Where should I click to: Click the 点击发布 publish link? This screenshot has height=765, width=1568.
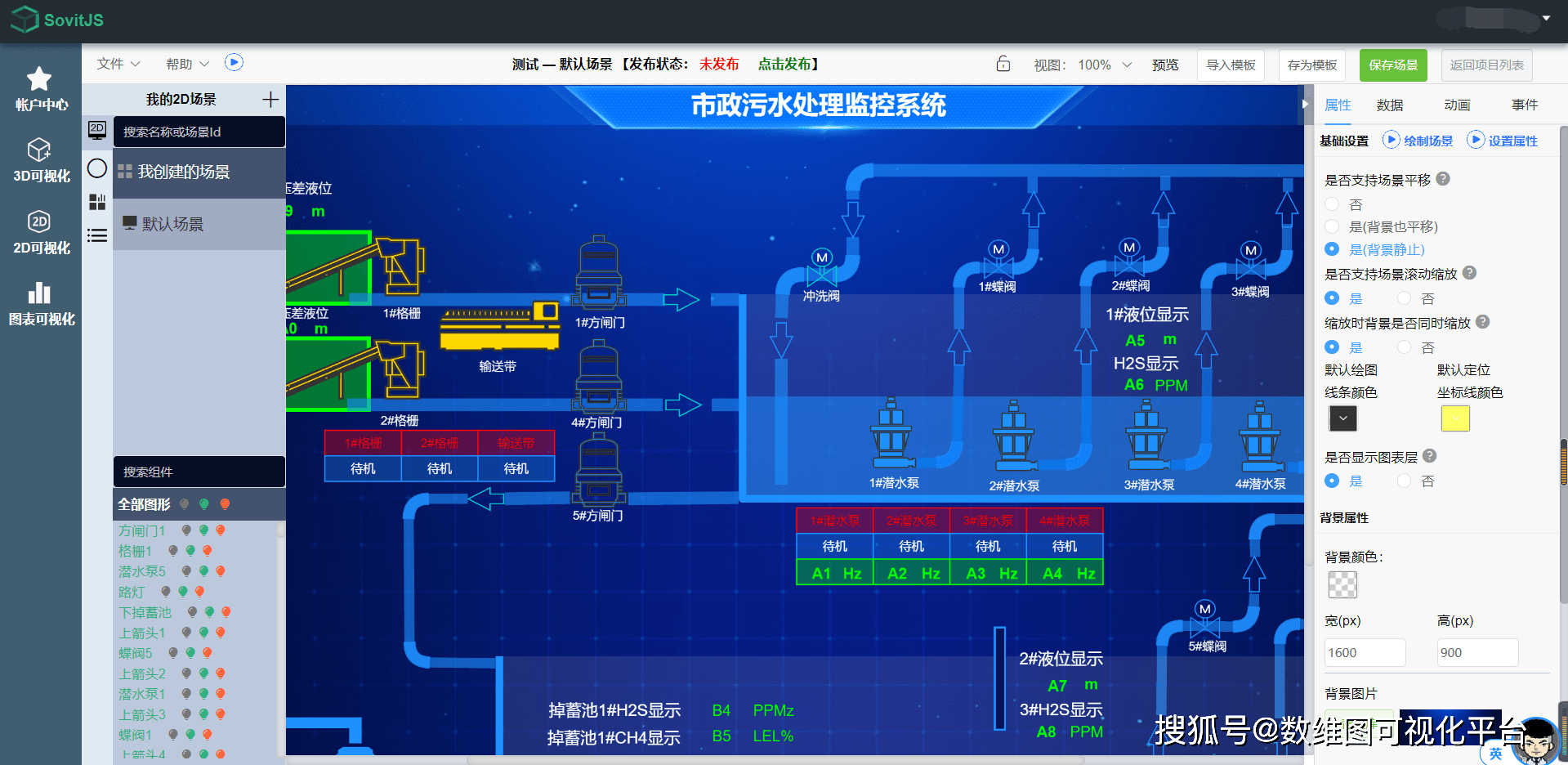pyautogui.click(x=786, y=63)
